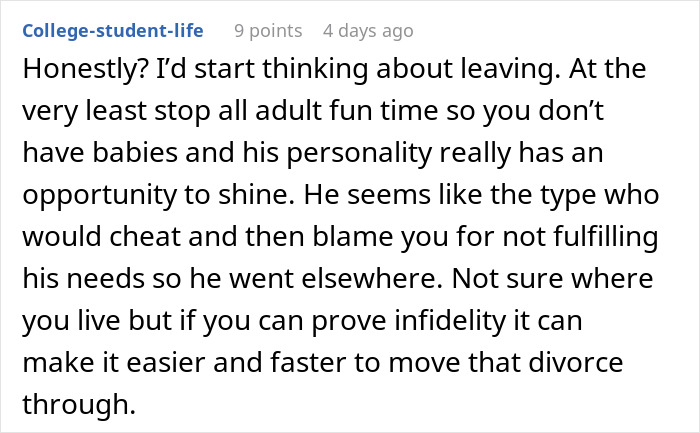This screenshot has height=433, width=700.
Task: Click the word divorce in the comment
Action: click(576, 362)
